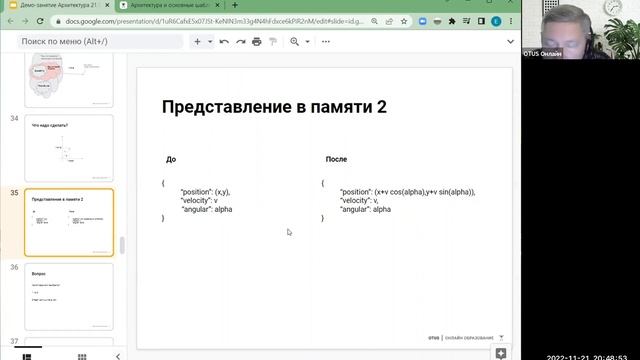Switch to filmstrip view
640x360 pixels.
pyautogui.click(x=27, y=357)
